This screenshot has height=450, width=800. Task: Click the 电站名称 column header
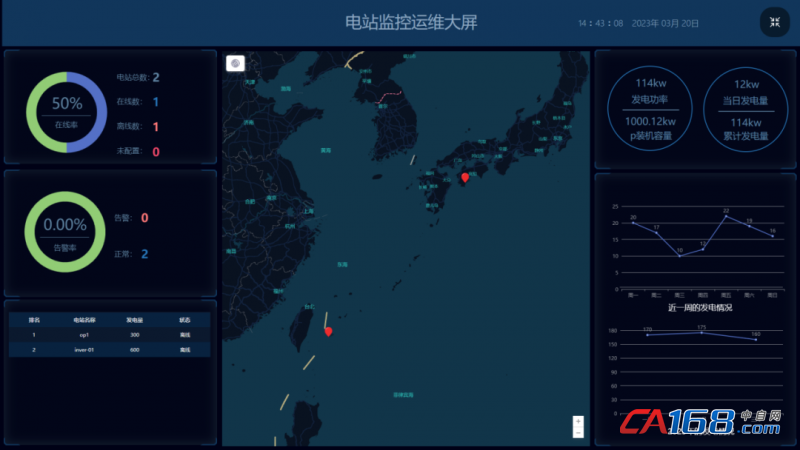(x=84, y=320)
